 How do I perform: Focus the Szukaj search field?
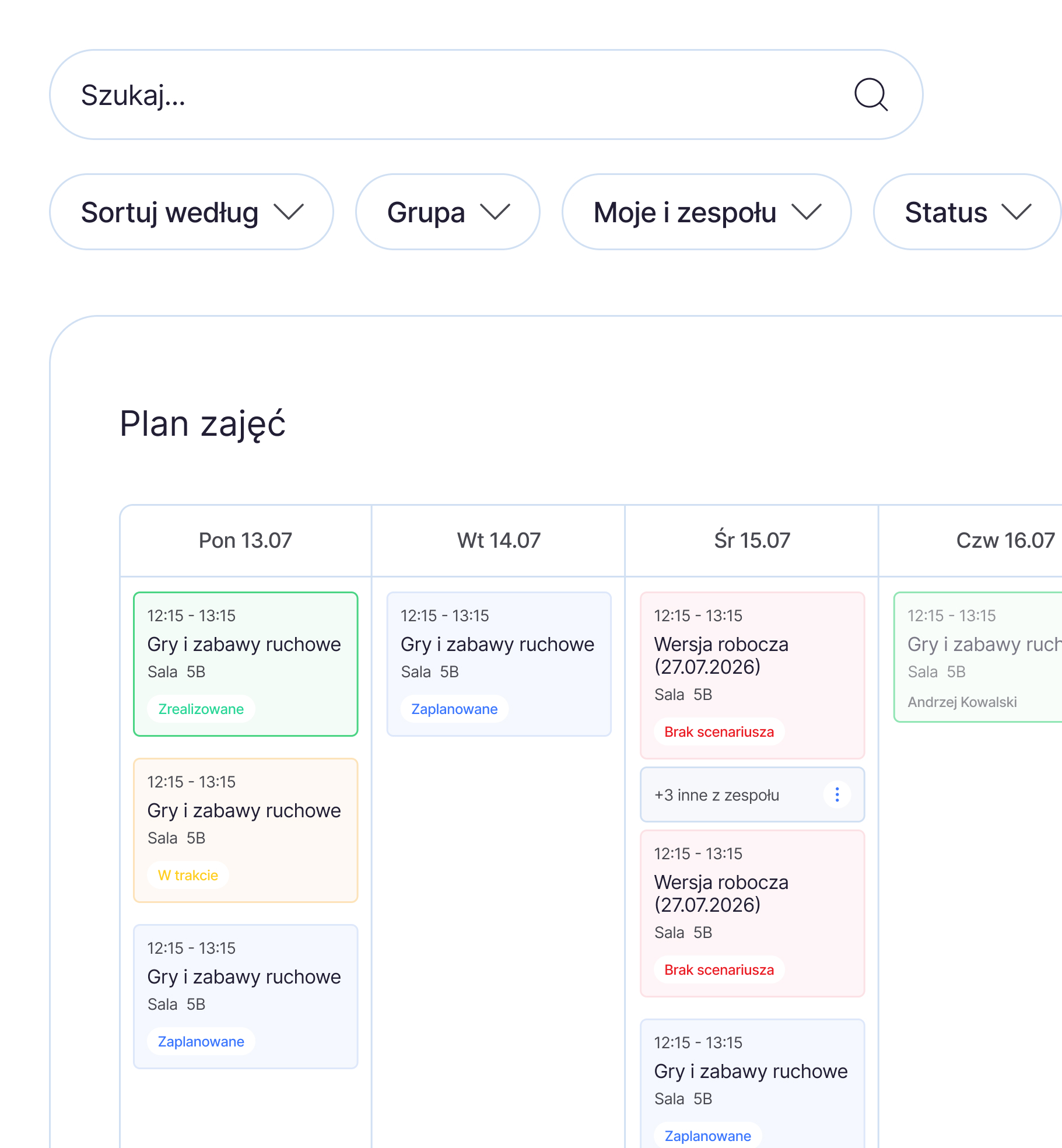coord(486,94)
